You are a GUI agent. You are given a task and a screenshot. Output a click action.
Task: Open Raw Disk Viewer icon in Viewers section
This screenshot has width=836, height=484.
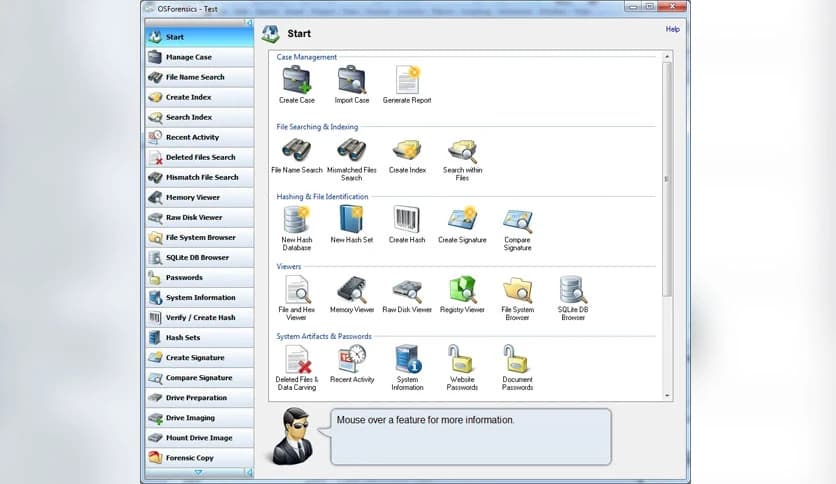click(407, 291)
